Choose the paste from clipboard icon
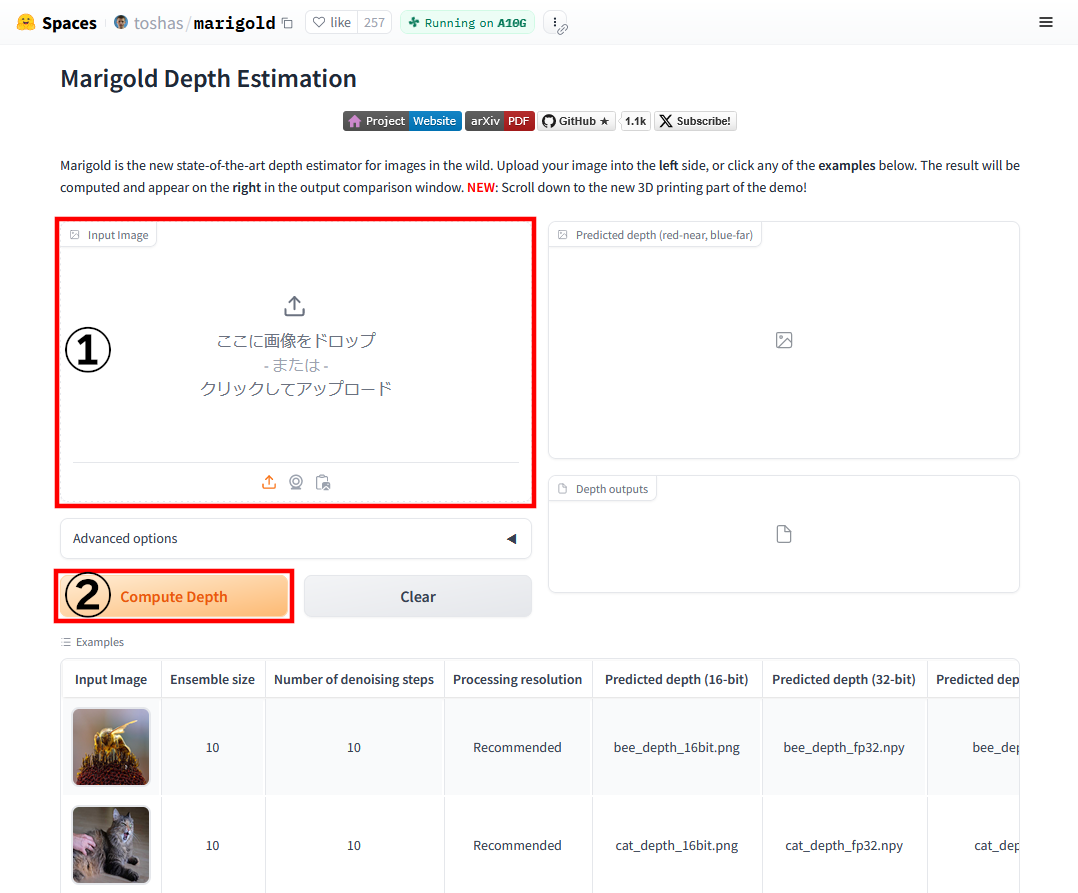 [x=323, y=482]
